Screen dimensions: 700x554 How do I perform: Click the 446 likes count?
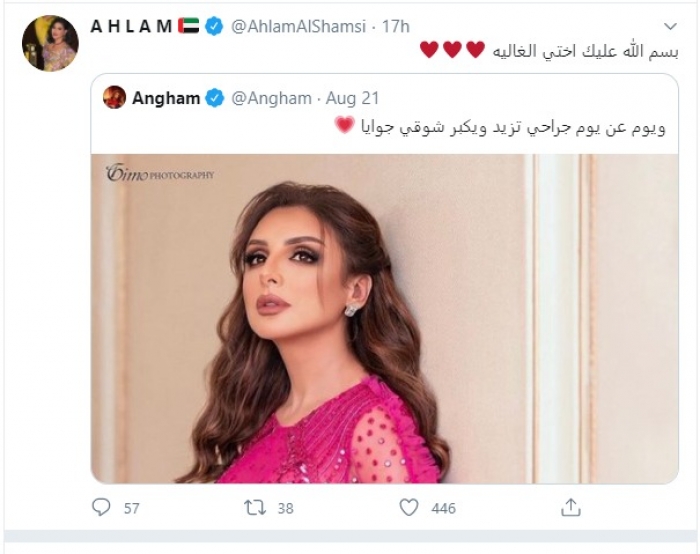pos(443,508)
